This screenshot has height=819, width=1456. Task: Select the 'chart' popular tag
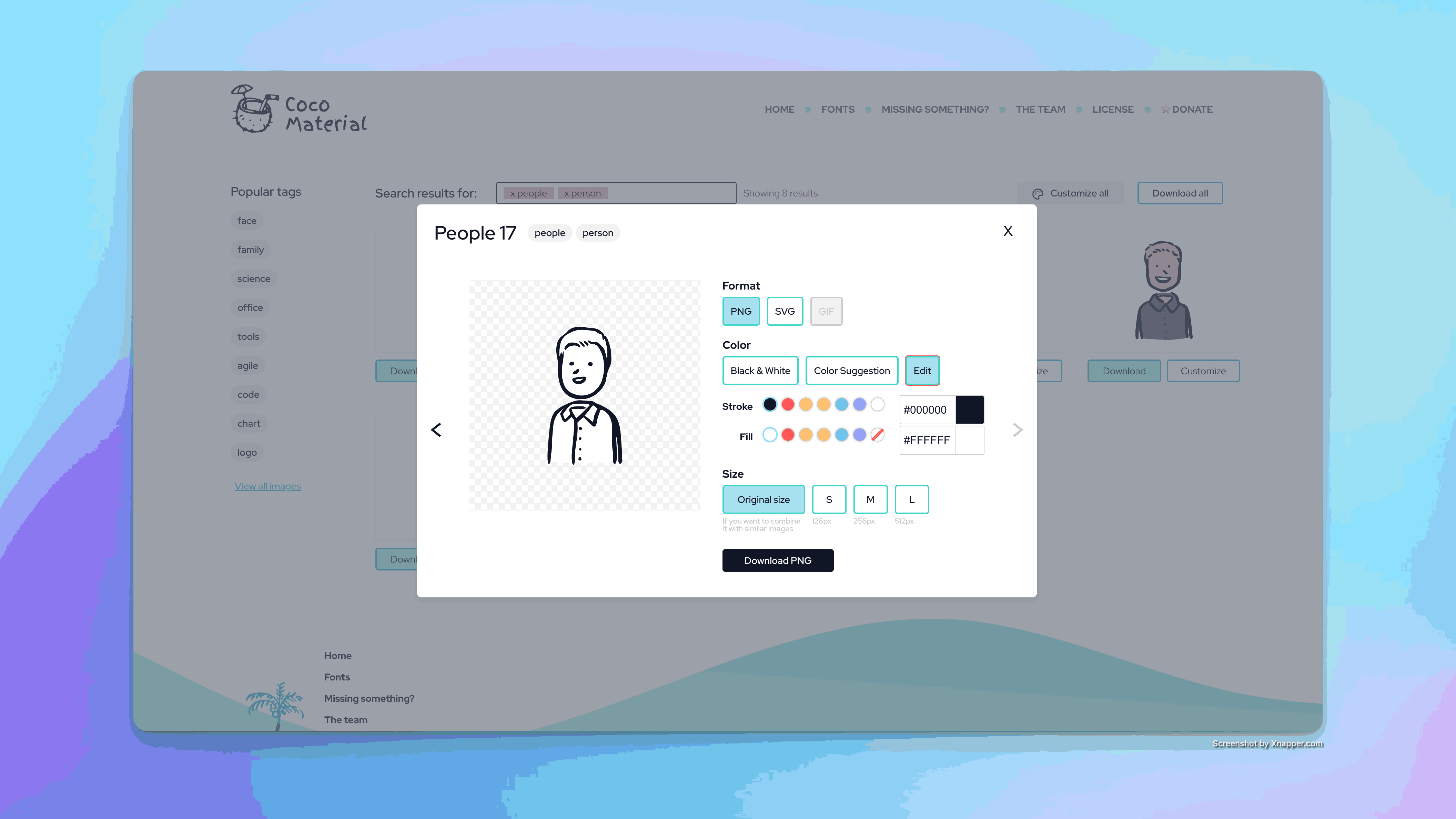[x=249, y=423]
